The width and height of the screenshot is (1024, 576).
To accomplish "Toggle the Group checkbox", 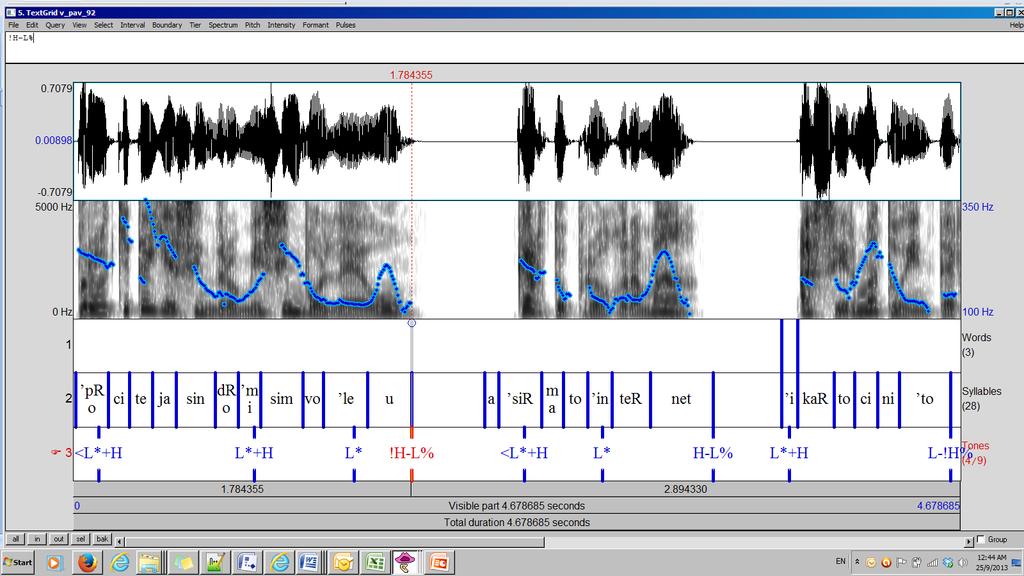I will [981, 539].
